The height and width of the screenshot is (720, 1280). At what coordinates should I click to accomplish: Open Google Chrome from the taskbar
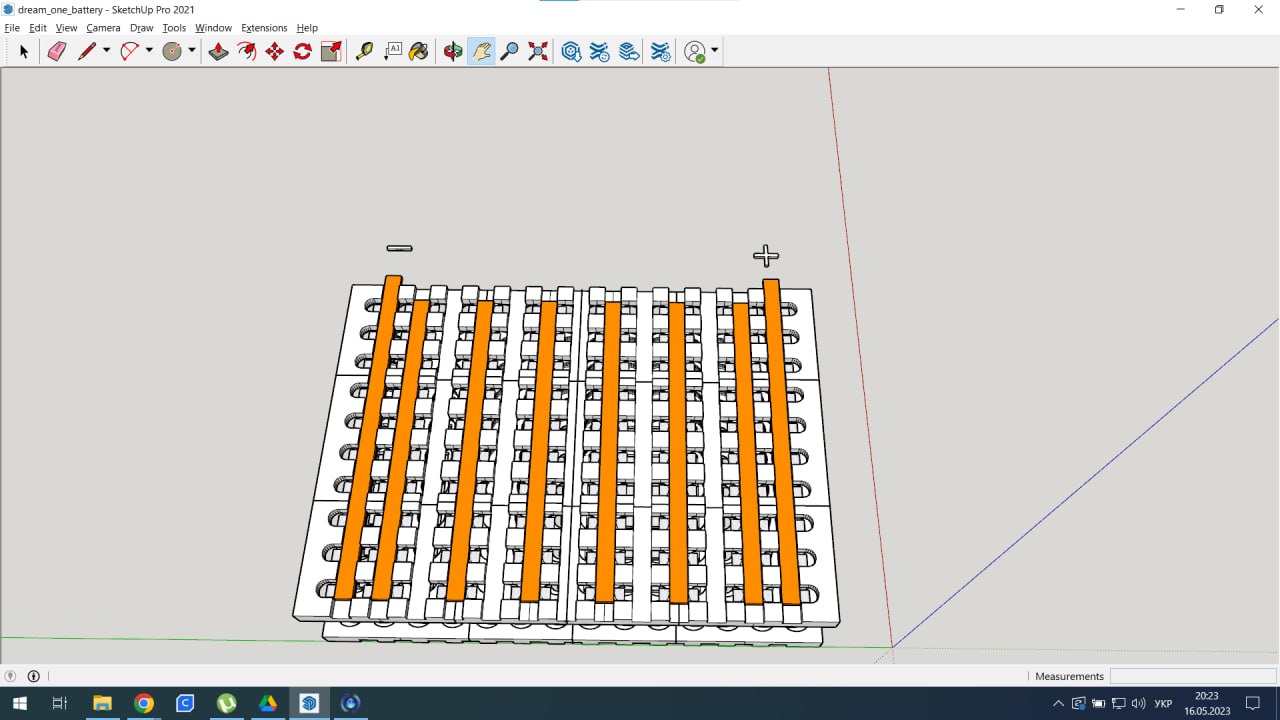point(143,703)
